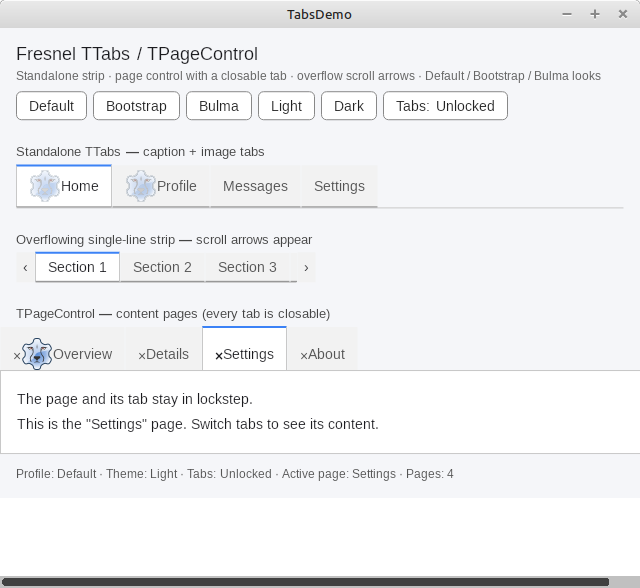Click the text 'The page and its tab stay in lockstep.'
This screenshot has height=588, width=640.
[135, 399]
